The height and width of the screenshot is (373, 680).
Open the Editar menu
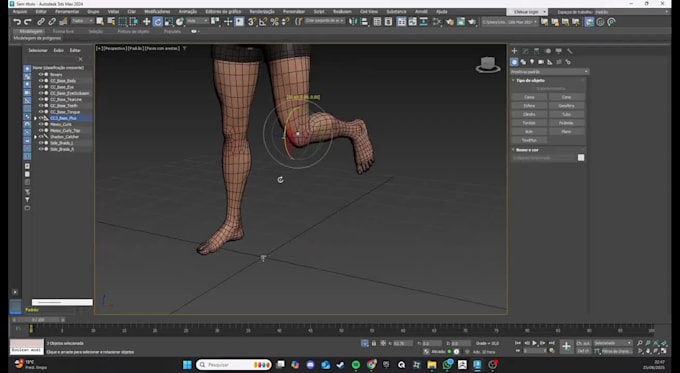click(41, 12)
